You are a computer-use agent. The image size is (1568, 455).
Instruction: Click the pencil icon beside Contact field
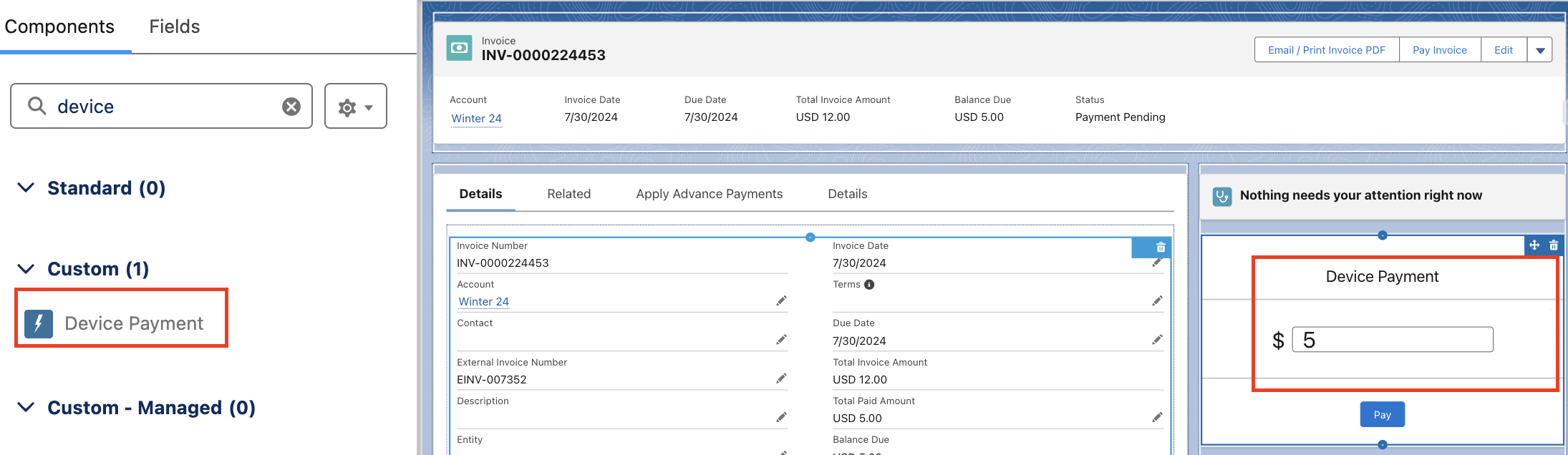781,339
